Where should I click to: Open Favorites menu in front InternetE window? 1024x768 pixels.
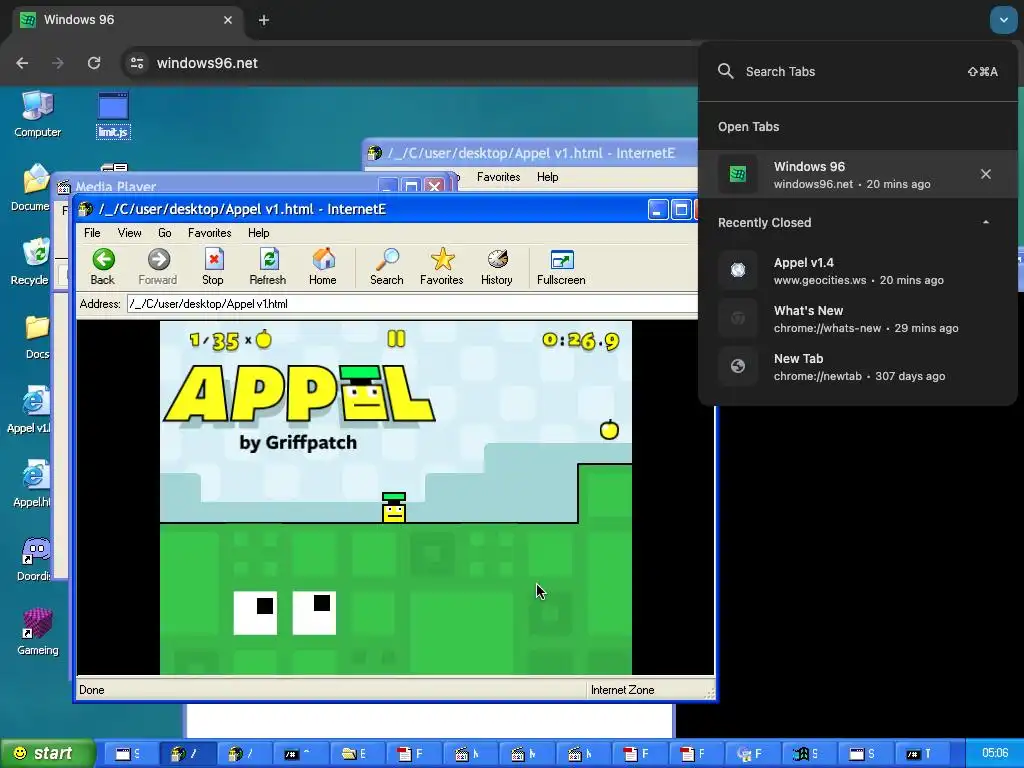[210, 233]
